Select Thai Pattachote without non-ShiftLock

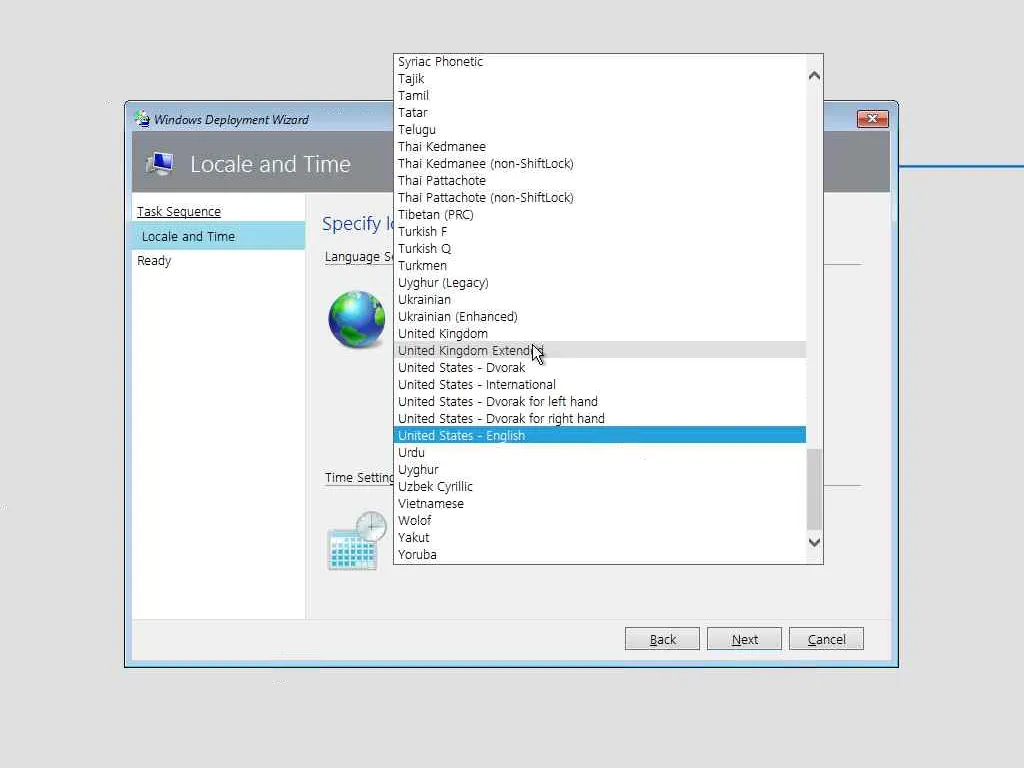tap(600, 180)
